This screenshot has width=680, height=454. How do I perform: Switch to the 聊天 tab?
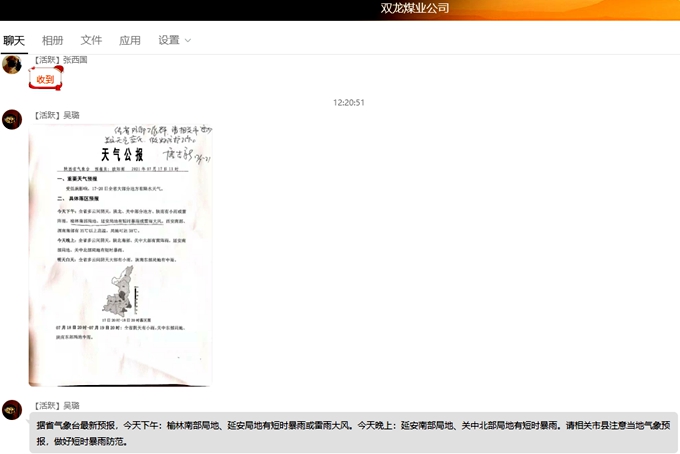[x=14, y=40]
